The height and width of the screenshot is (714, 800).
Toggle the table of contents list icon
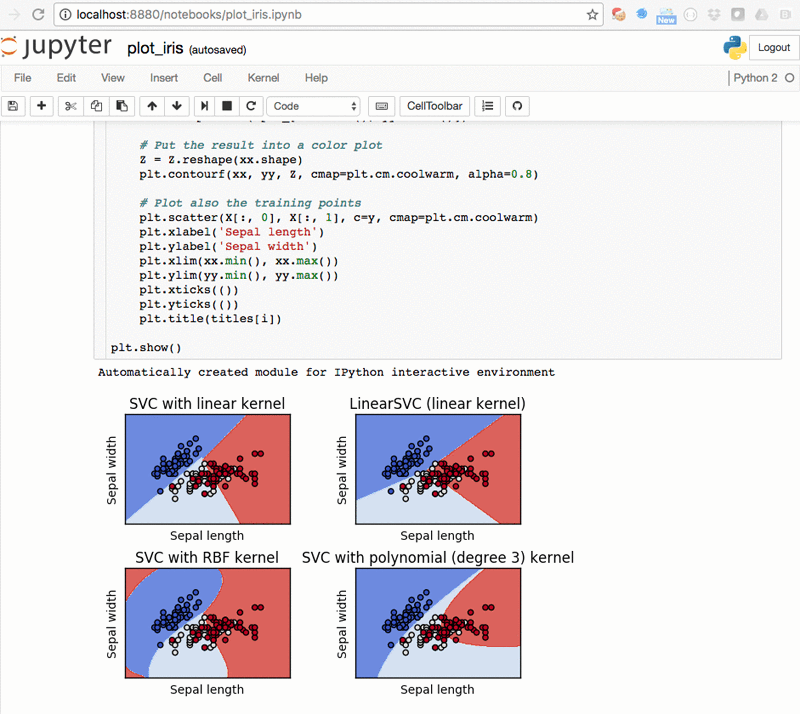488,106
